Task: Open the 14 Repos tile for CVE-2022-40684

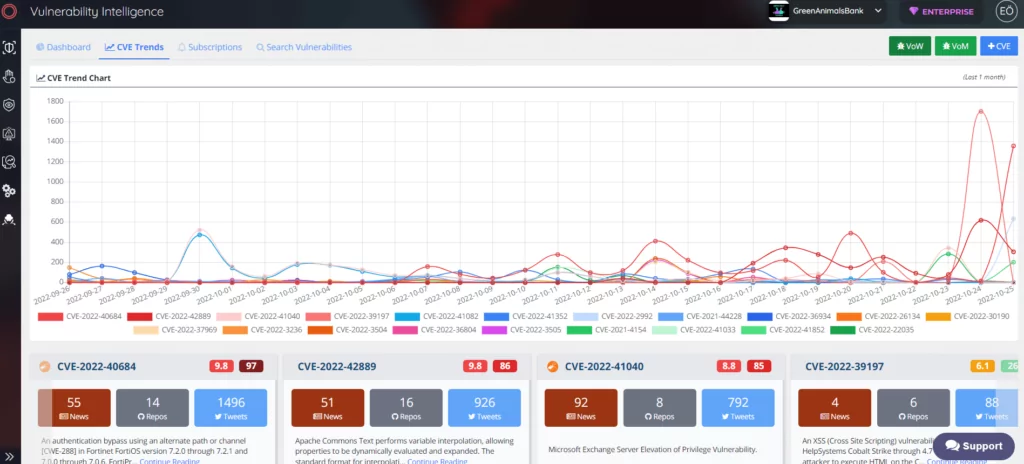Action: click(x=152, y=408)
